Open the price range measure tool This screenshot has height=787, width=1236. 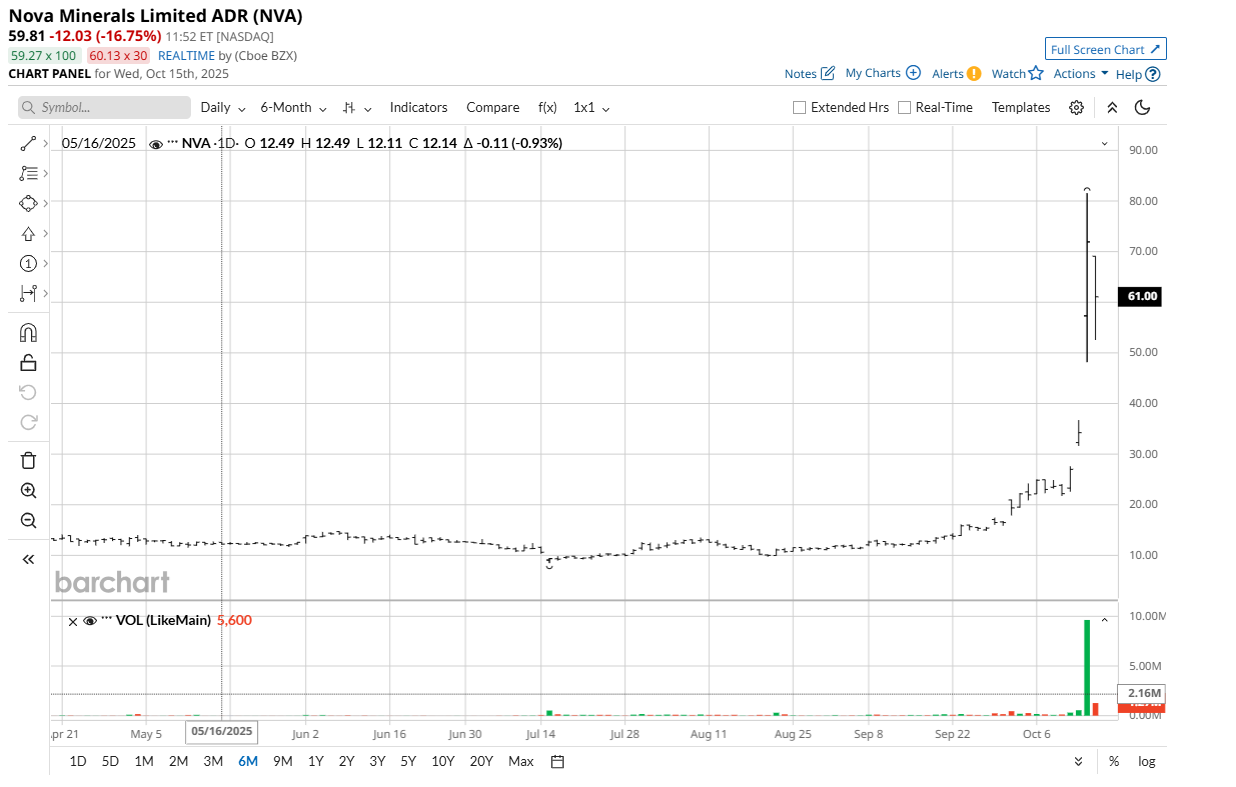[28, 293]
